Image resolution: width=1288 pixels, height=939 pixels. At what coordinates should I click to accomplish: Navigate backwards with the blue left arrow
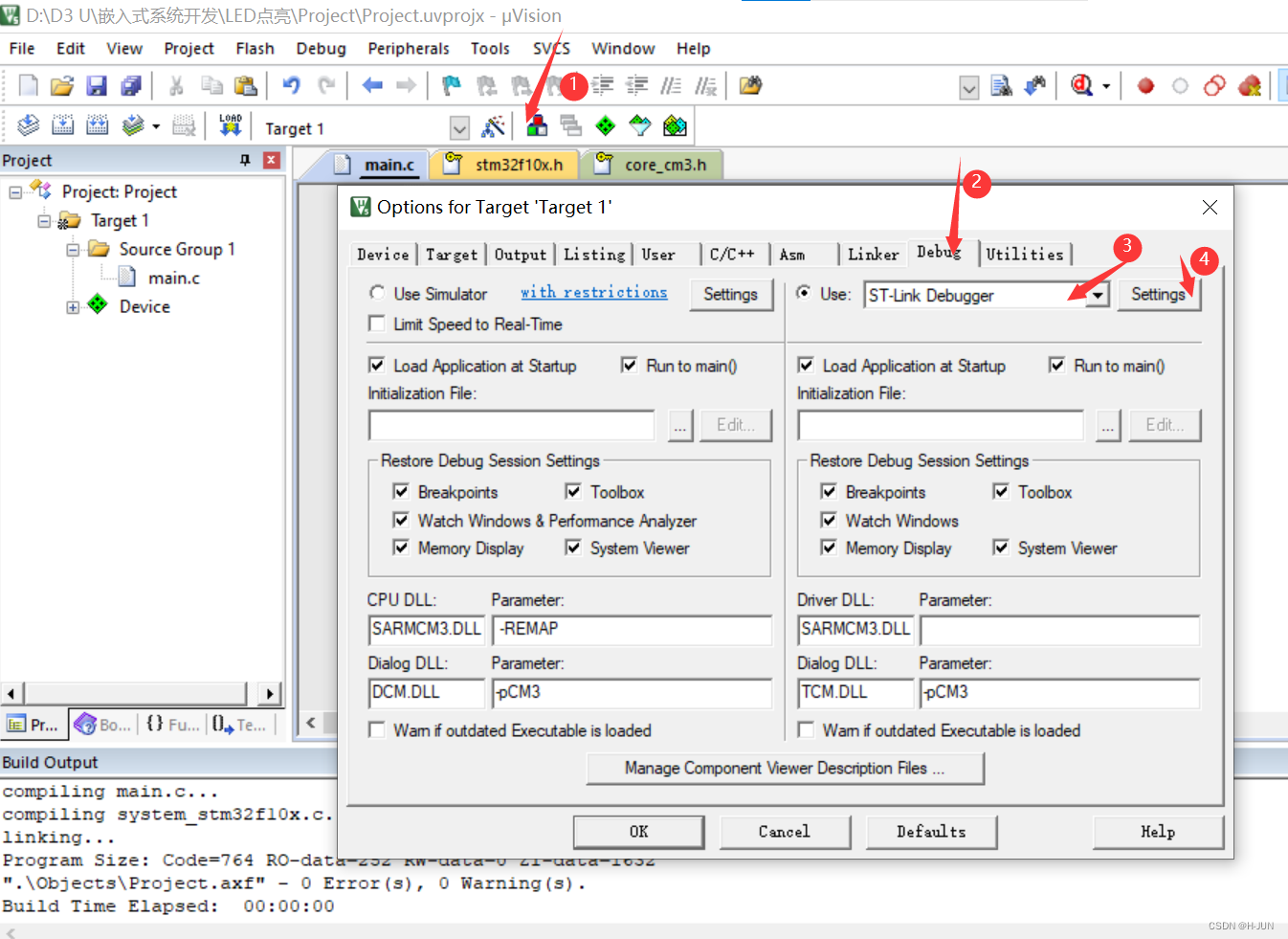point(372,86)
